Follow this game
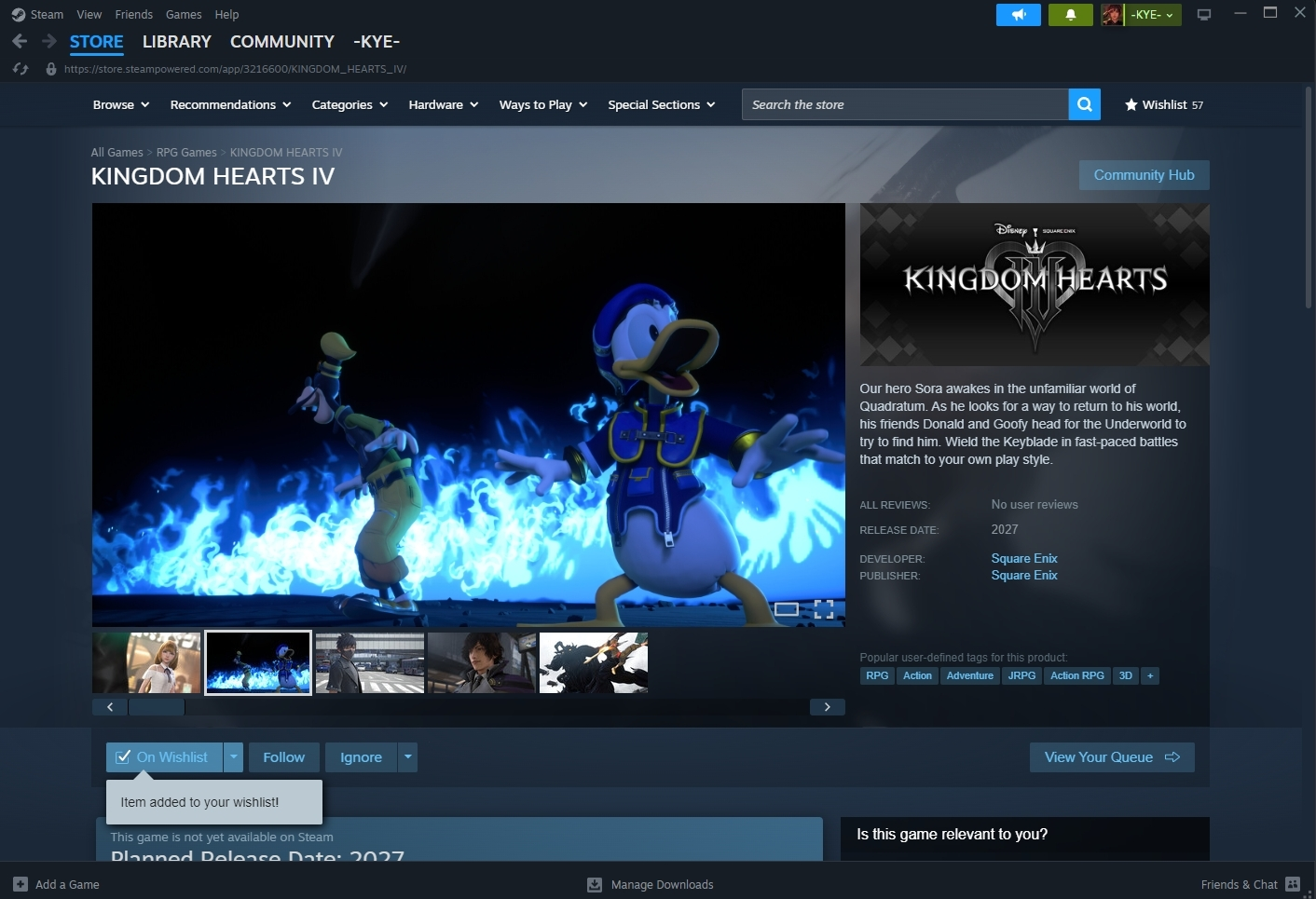The height and width of the screenshot is (899, 1316). pos(284,757)
